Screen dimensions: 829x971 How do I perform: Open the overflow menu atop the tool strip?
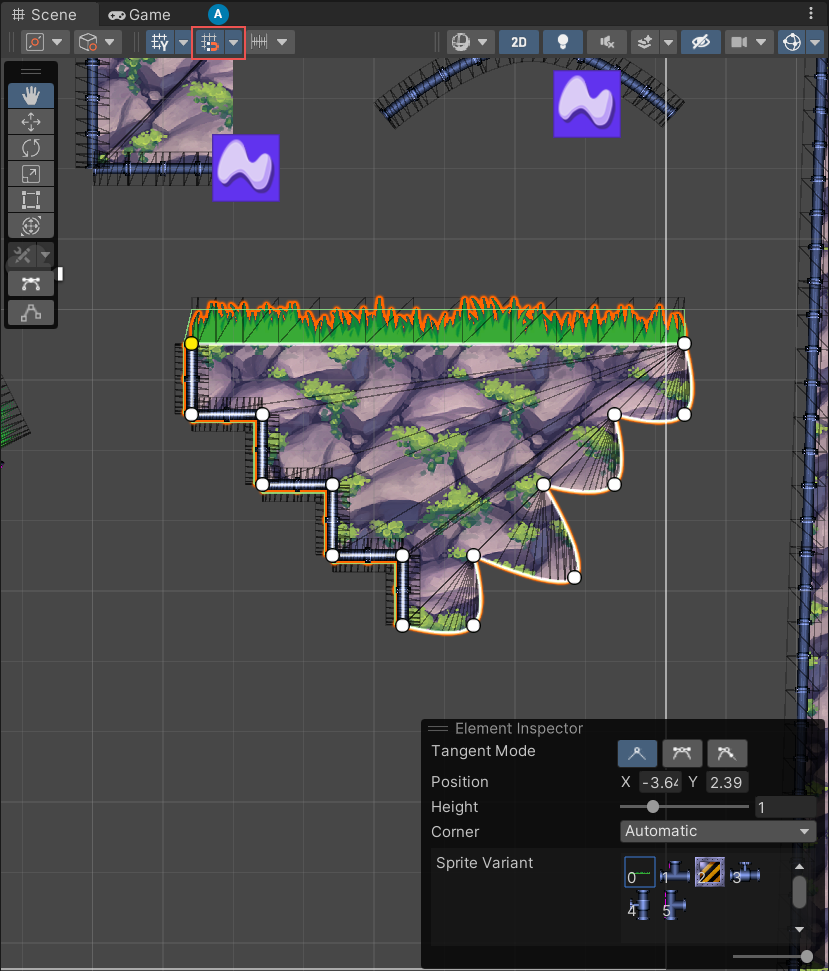(x=30, y=70)
